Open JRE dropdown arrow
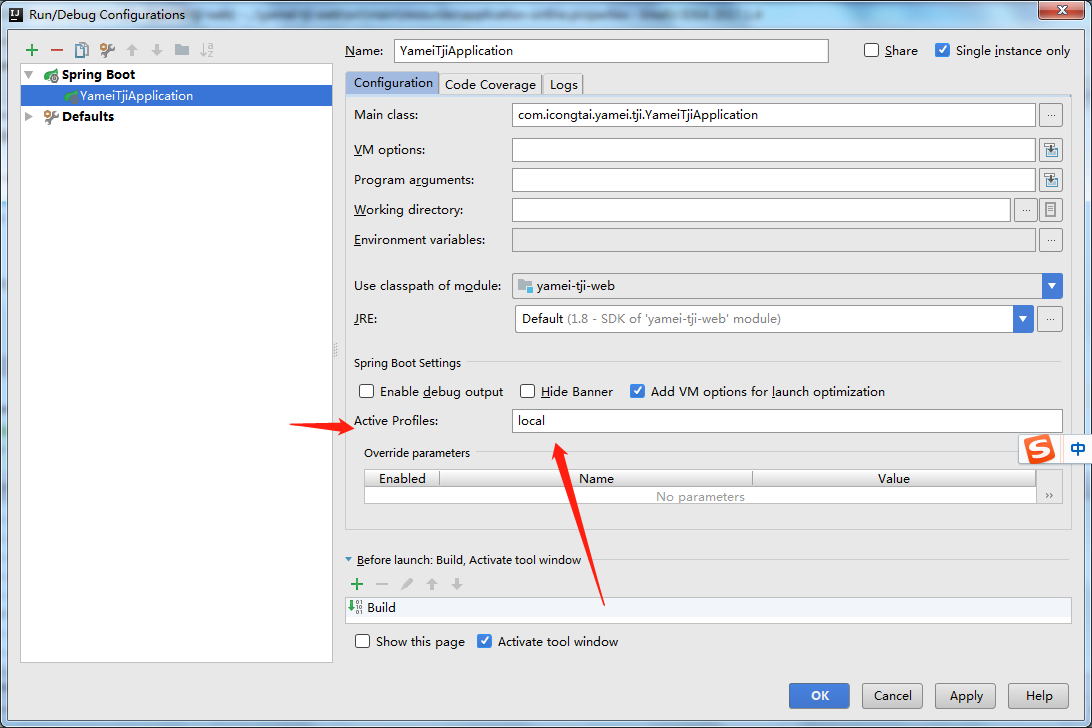Screen dimensions: 1092x728 pos(1023,319)
